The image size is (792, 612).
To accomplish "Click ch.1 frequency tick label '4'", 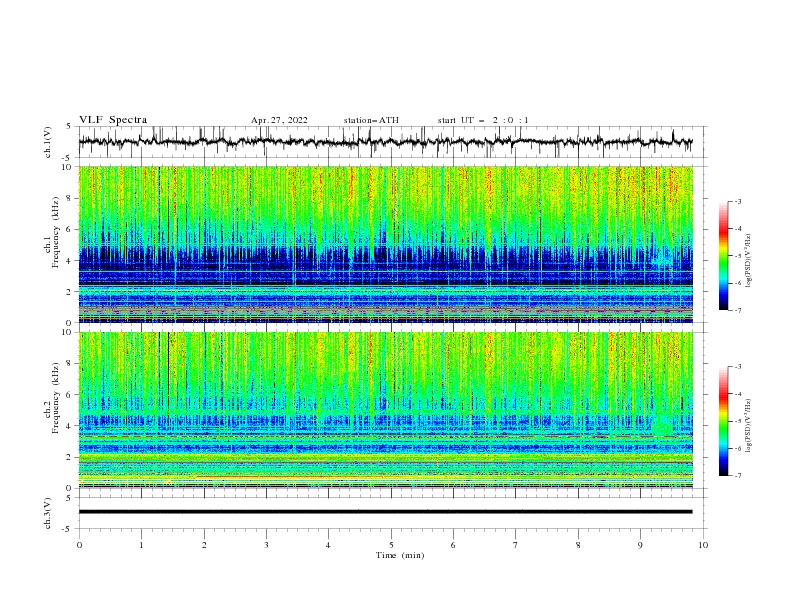I will (70, 261).
